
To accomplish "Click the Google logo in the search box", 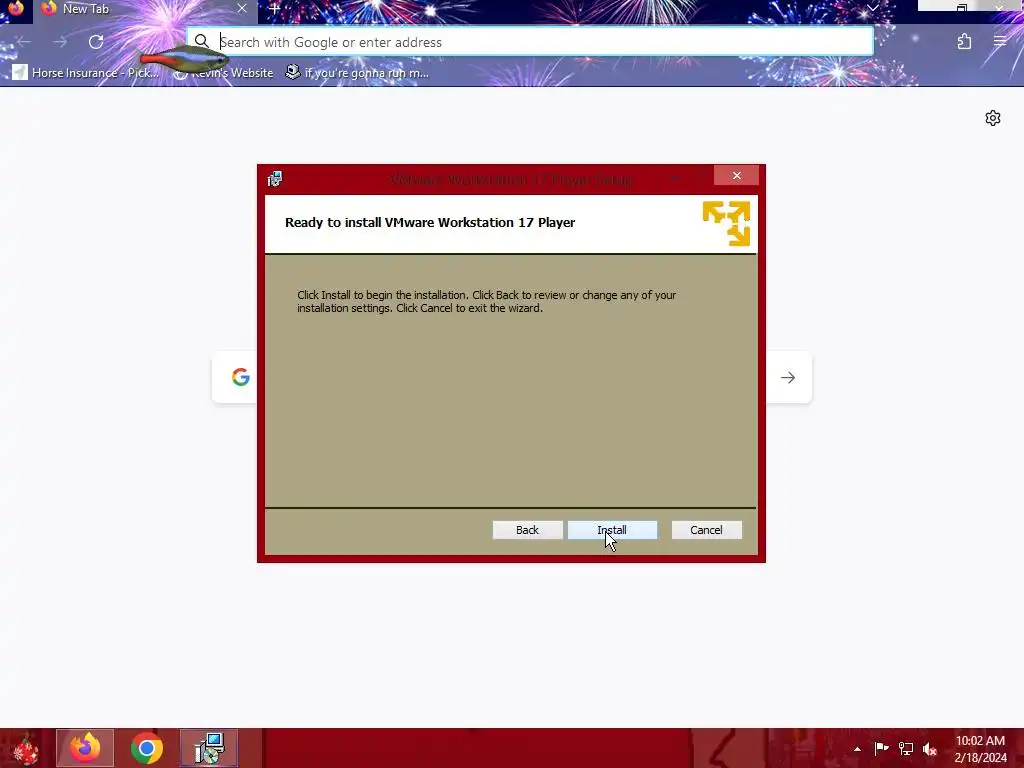I will pyautogui.click(x=240, y=377).
